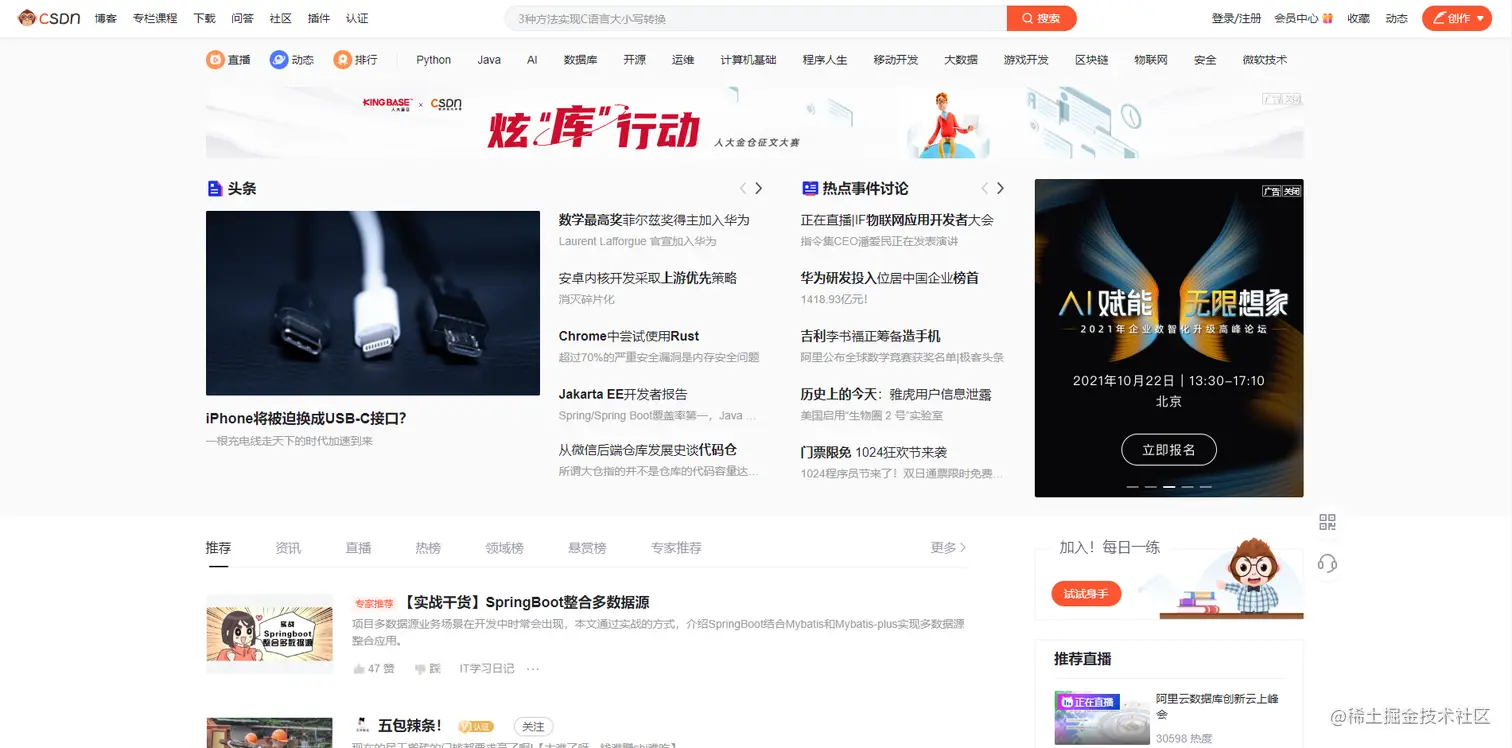Click the thumbs-down 踩 icon on SpringBoot article
This screenshot has width=1512, height=748.
(x=421, y=668)
